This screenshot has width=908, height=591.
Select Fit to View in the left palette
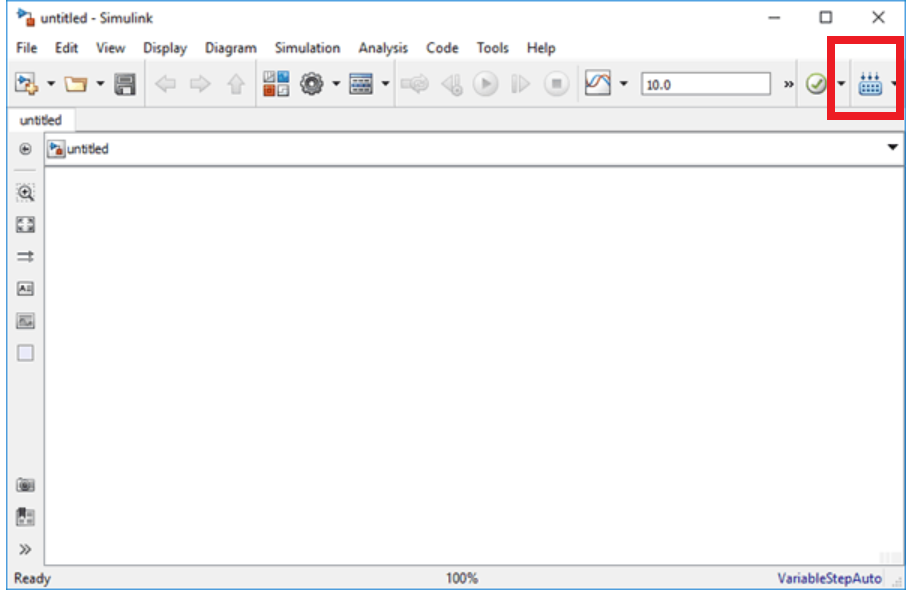(x=26, y=225)
